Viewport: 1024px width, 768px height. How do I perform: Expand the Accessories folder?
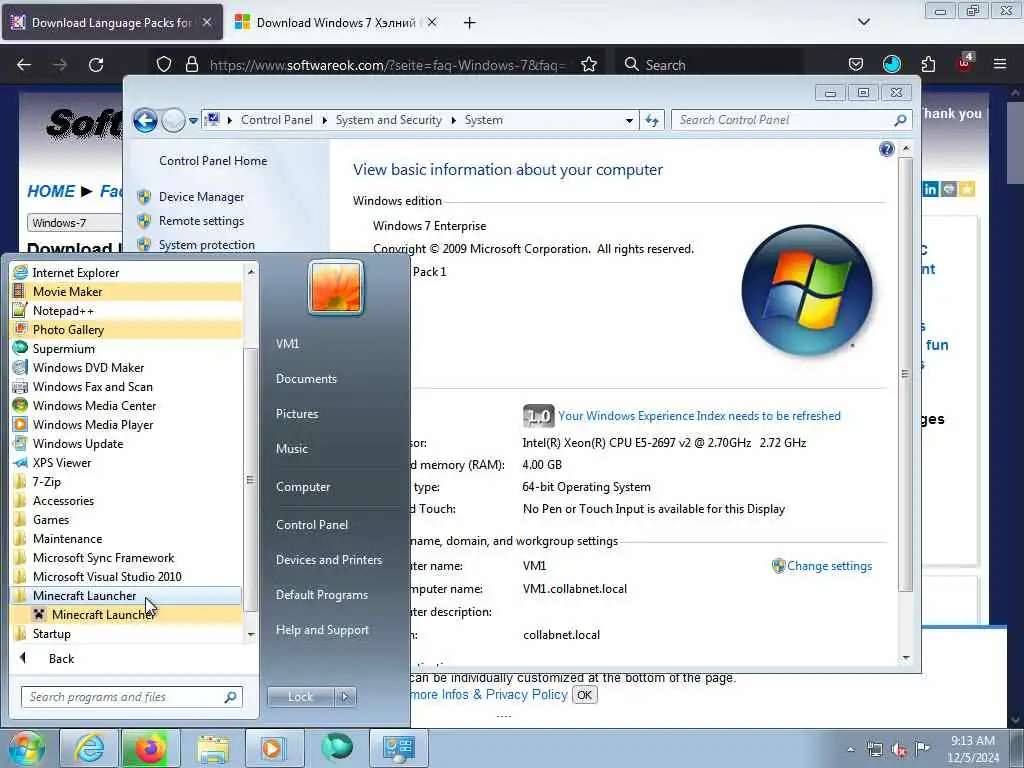127,500
